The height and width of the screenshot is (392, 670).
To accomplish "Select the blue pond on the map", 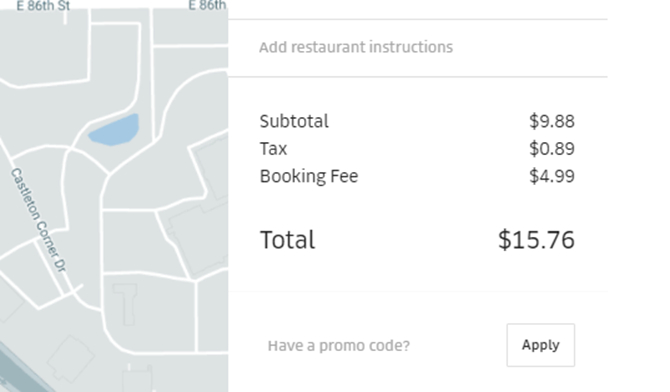I will 114,130.
